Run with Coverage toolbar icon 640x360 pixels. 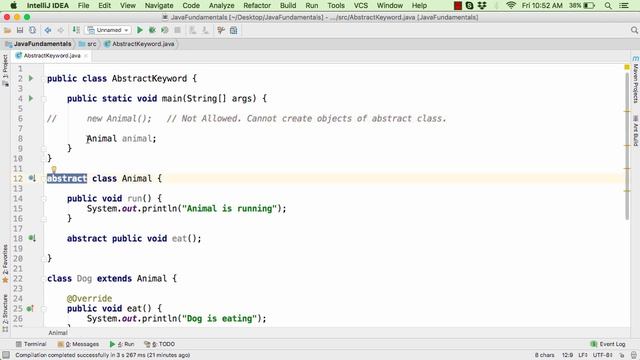tap(165, 30)
